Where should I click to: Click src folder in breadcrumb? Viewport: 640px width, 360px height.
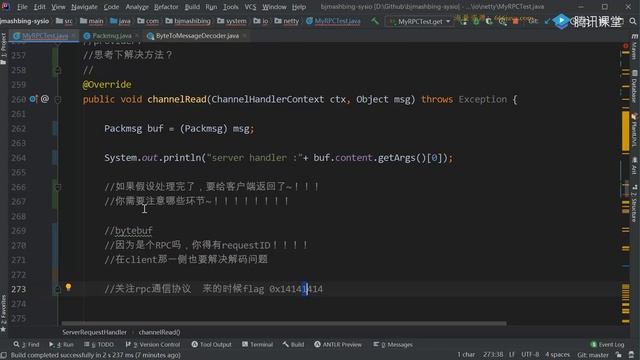pos(64,21)
